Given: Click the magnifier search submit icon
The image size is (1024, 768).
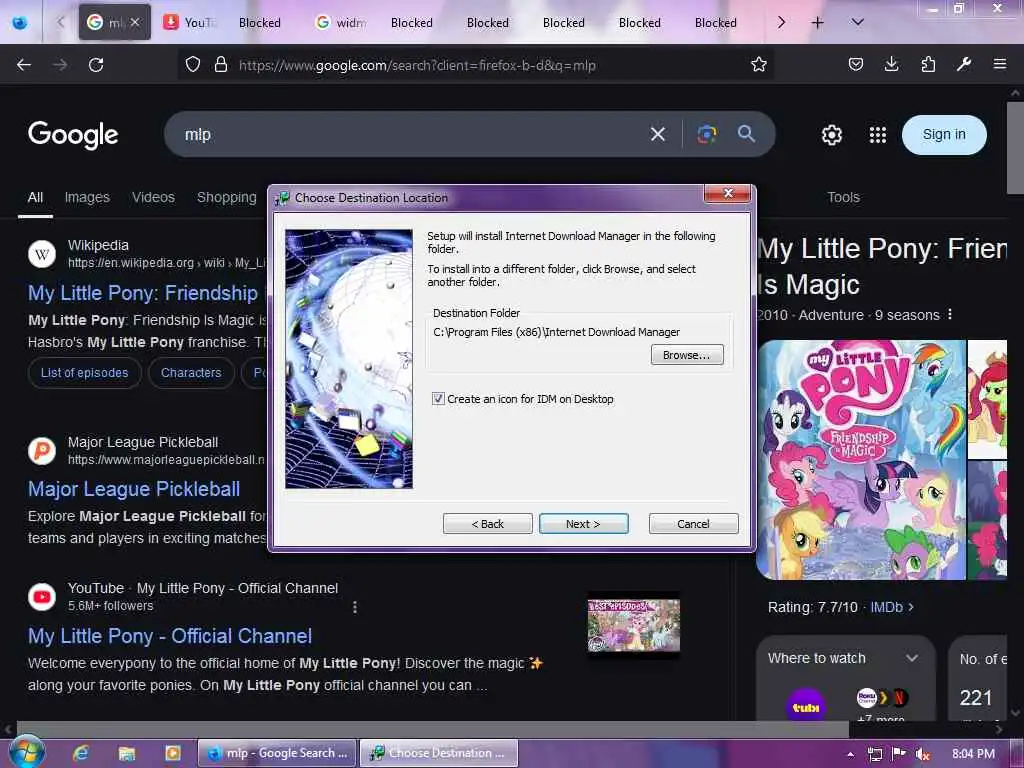Looking at the screenshot, I should [746, 135].
